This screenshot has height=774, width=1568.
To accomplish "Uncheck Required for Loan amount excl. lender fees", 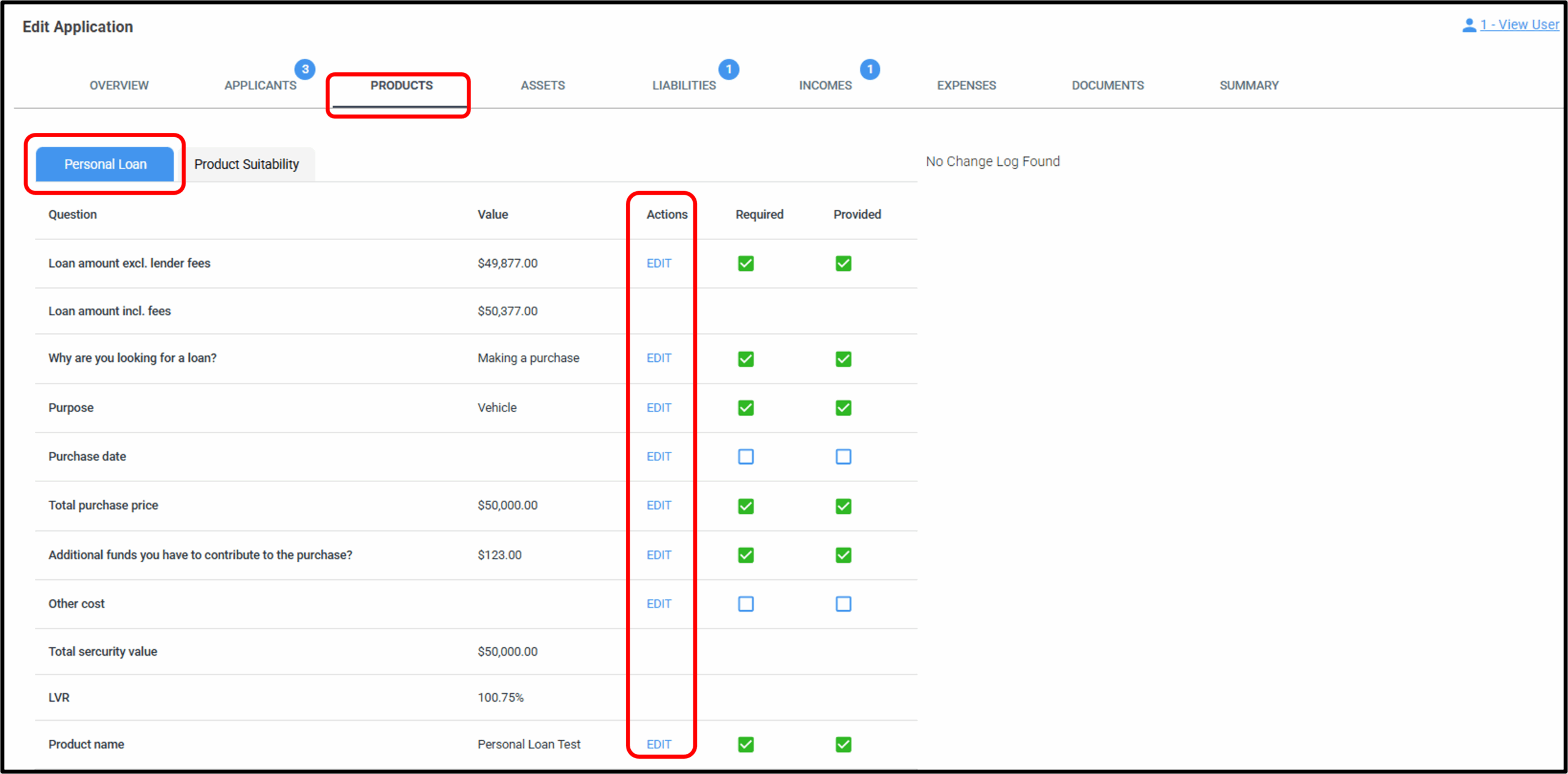I will point(745,263).
